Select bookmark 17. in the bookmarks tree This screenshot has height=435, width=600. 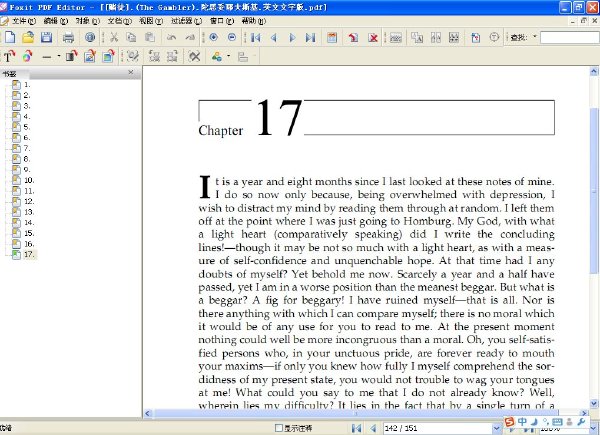coord(29,254)
